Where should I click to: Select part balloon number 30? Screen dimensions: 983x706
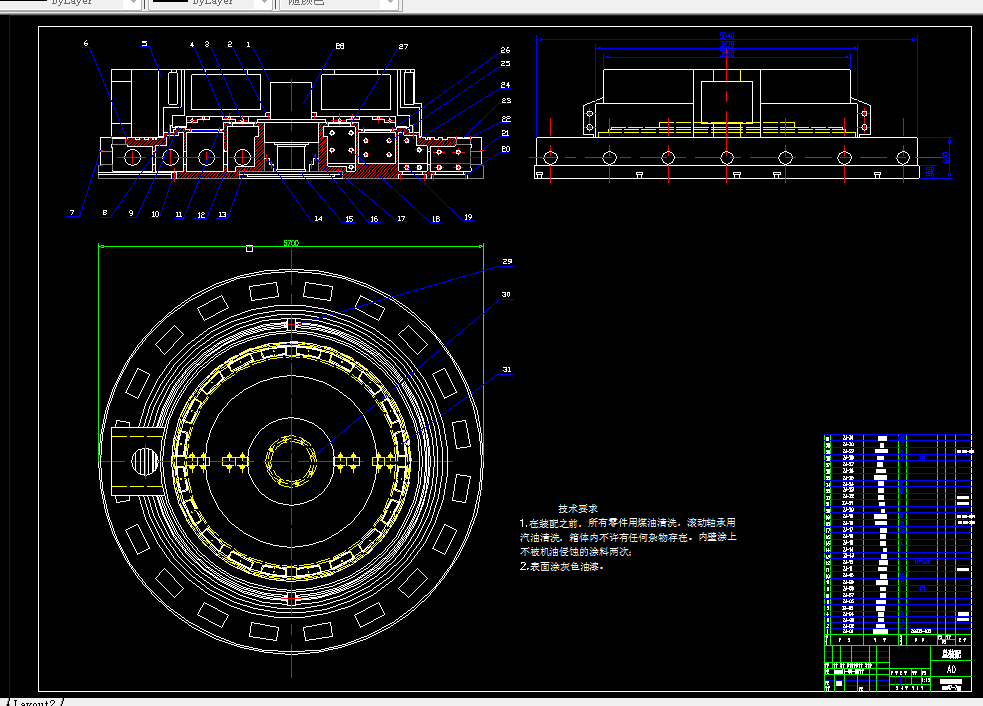pyautogui.click(x=505, y=295)
